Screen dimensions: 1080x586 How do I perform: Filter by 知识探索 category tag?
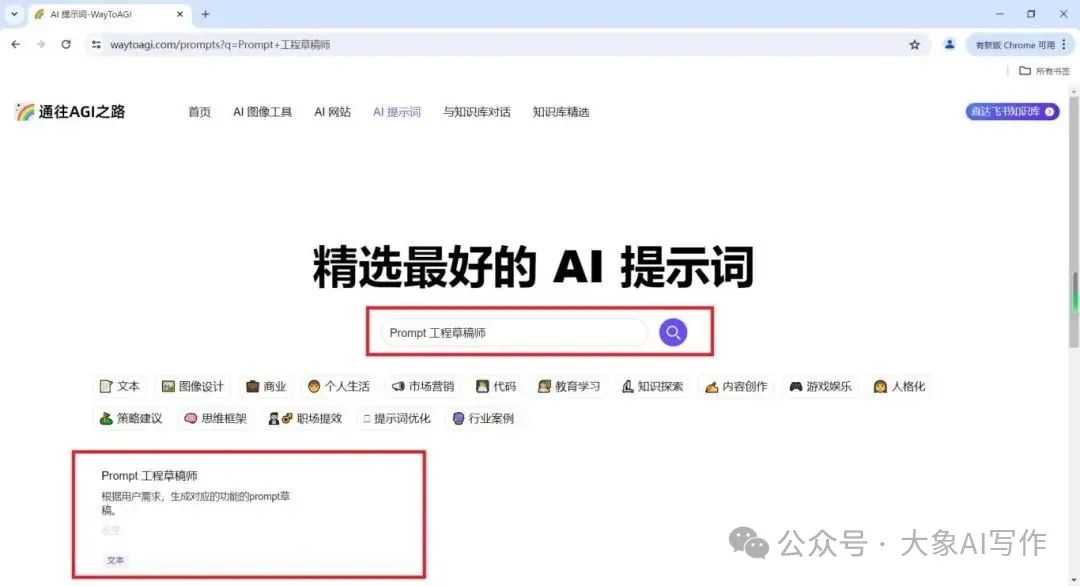pos(652,386)
